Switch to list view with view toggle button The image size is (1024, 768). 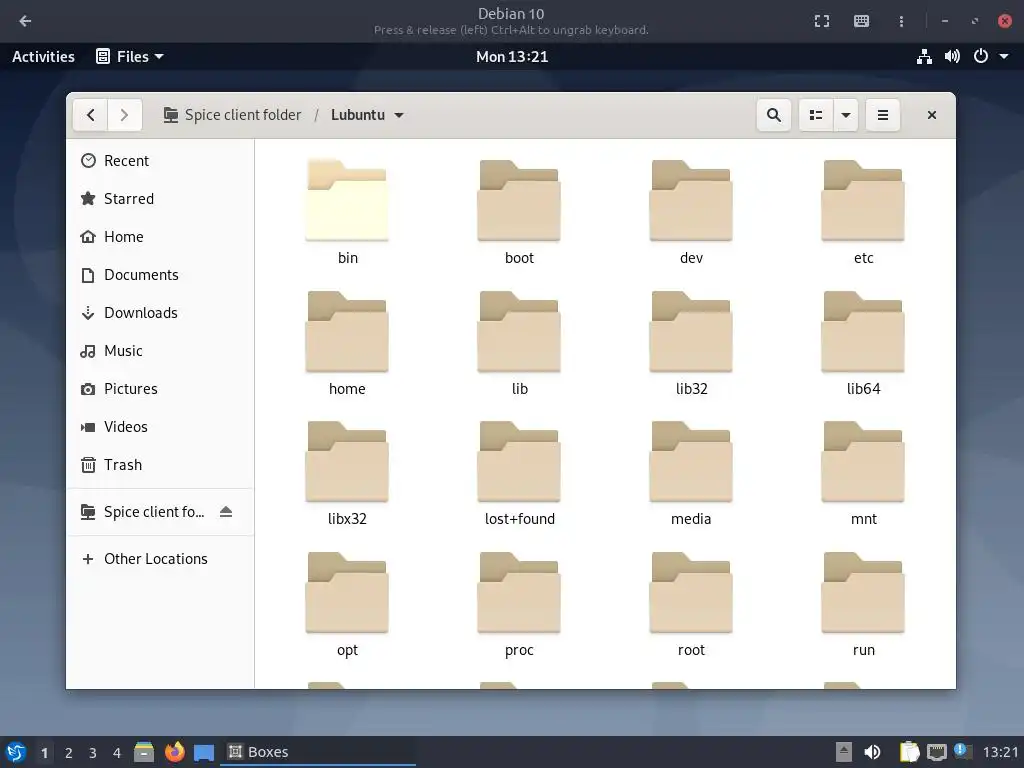pos(816,115)
